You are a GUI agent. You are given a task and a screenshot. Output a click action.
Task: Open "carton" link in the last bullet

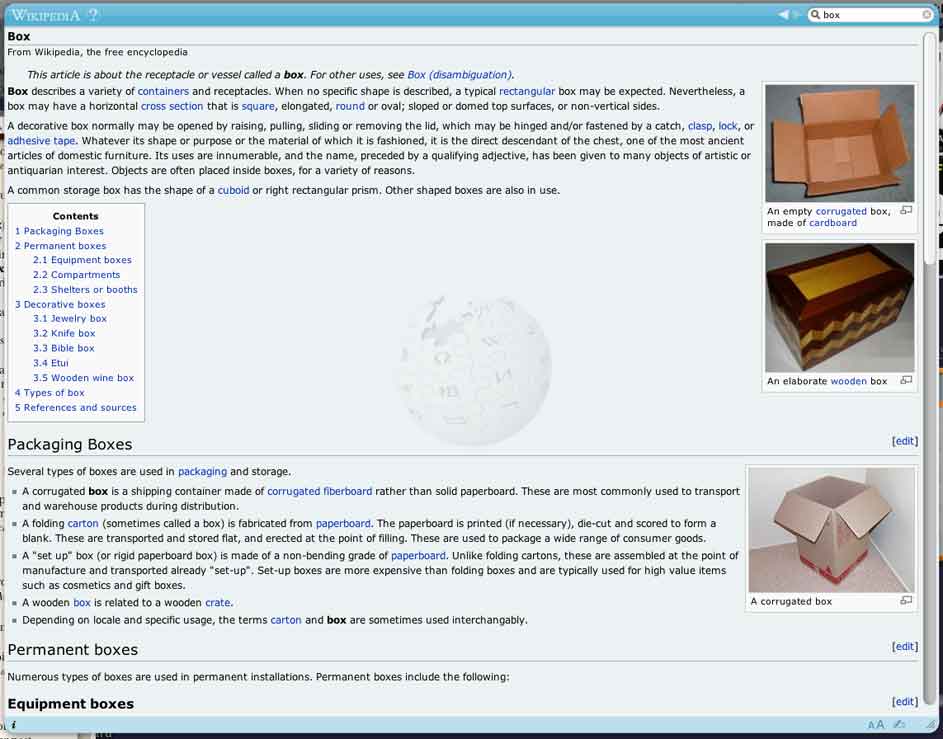tap(286, 620)
